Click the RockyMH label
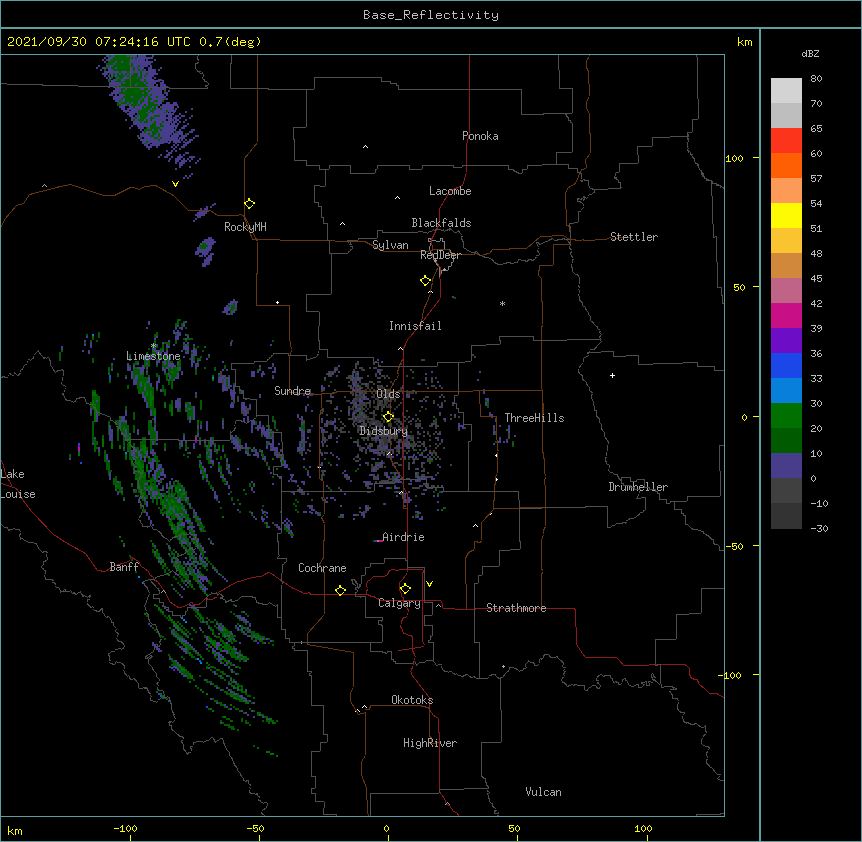The image size is (862, 842). click(x=245, y=227)
